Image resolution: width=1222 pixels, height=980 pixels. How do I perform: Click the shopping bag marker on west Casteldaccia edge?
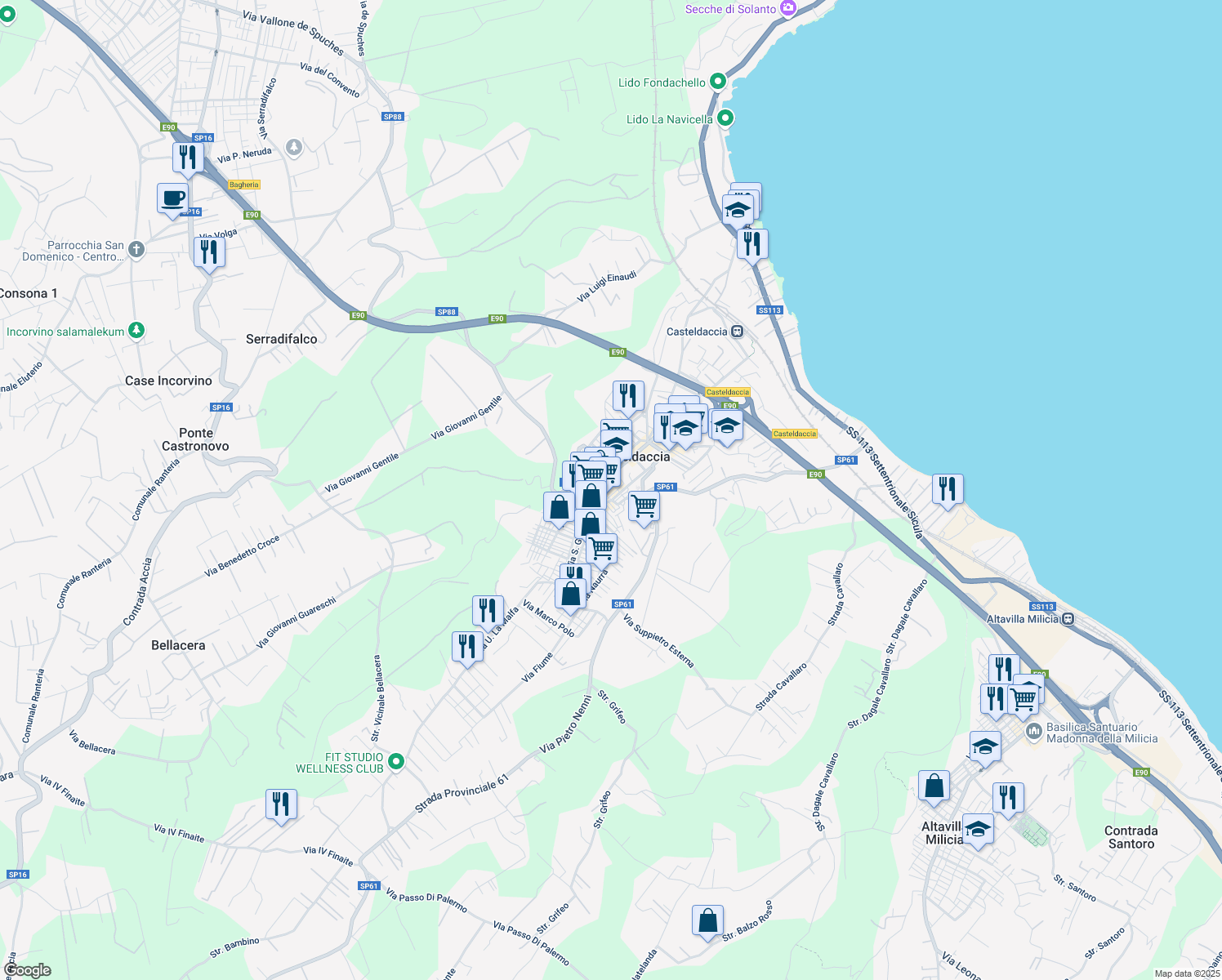(559, 509)
